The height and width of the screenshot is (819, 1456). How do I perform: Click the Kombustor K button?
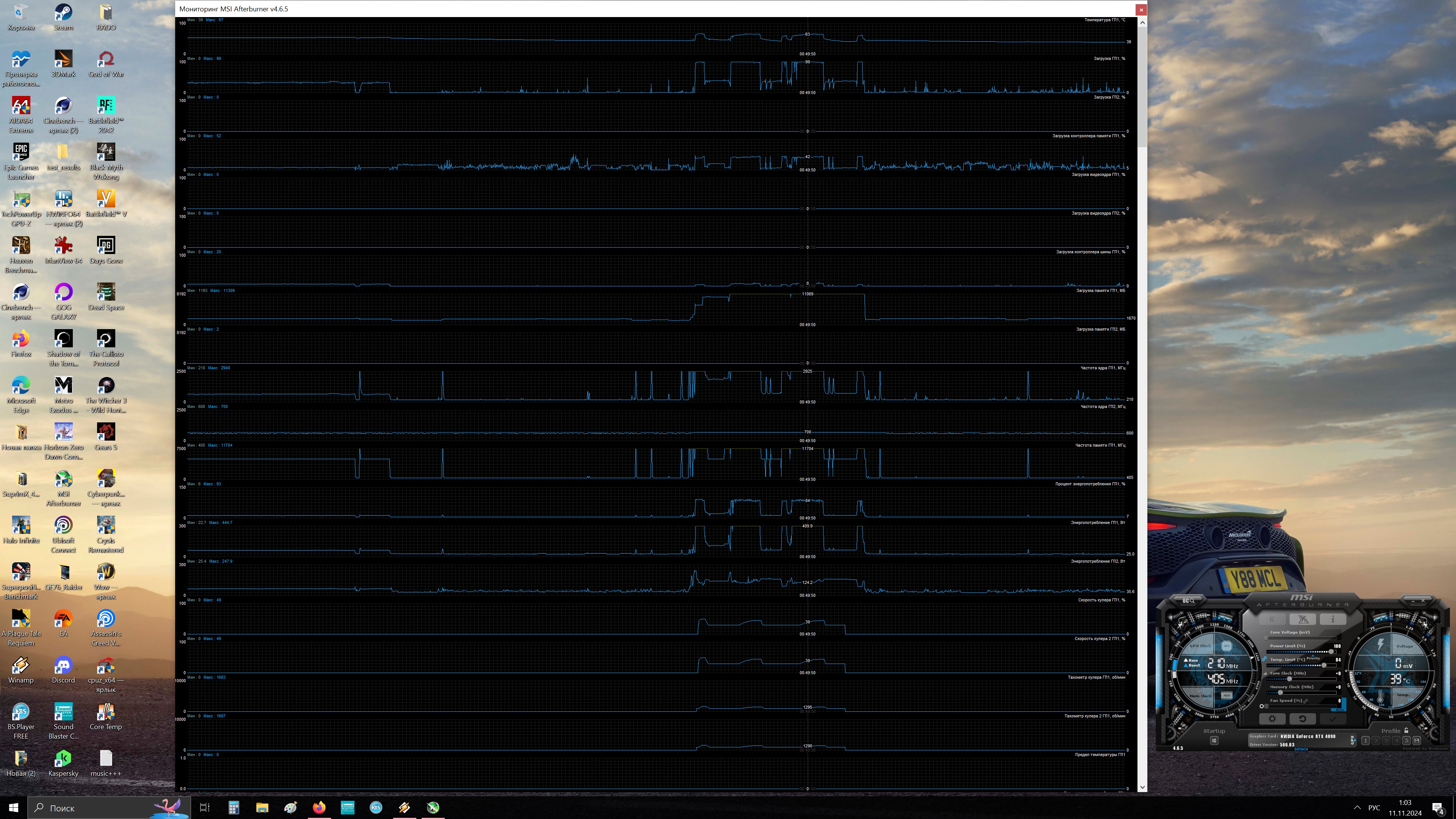[1272, 620]
